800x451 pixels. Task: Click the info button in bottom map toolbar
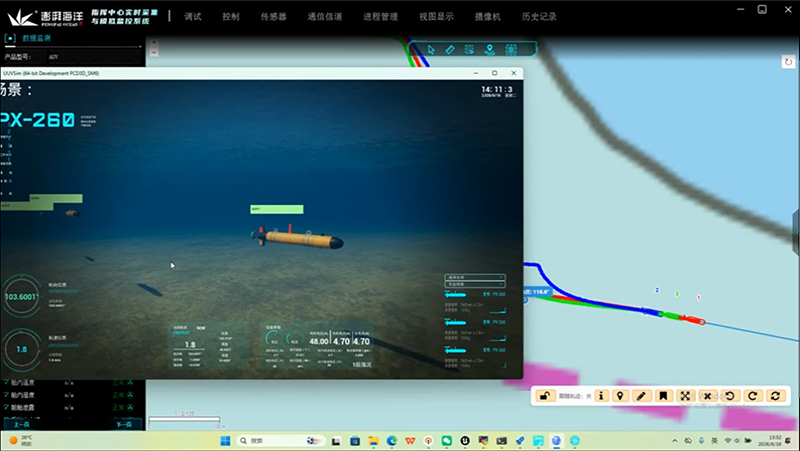tap(602, 396)
